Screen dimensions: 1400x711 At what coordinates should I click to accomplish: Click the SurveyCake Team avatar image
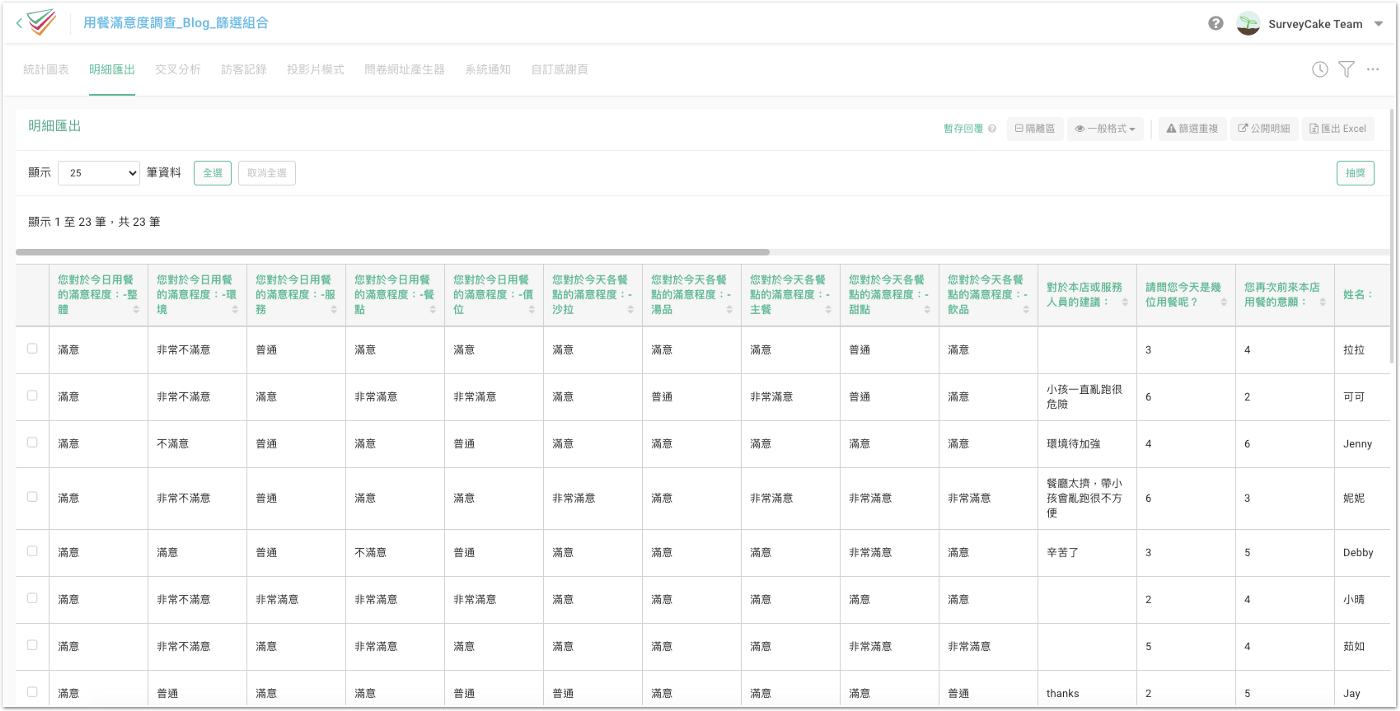(1248, 23)
